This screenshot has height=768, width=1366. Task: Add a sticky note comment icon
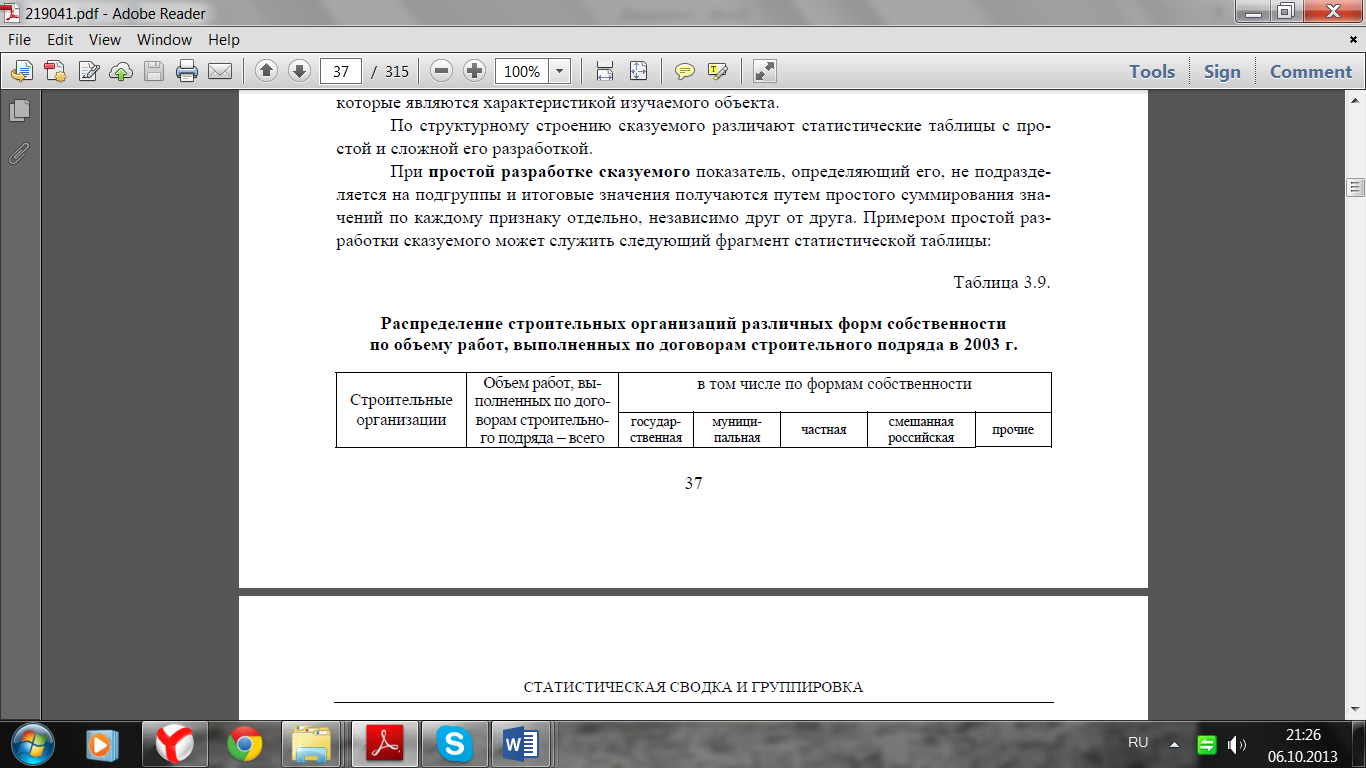point(685,71)
